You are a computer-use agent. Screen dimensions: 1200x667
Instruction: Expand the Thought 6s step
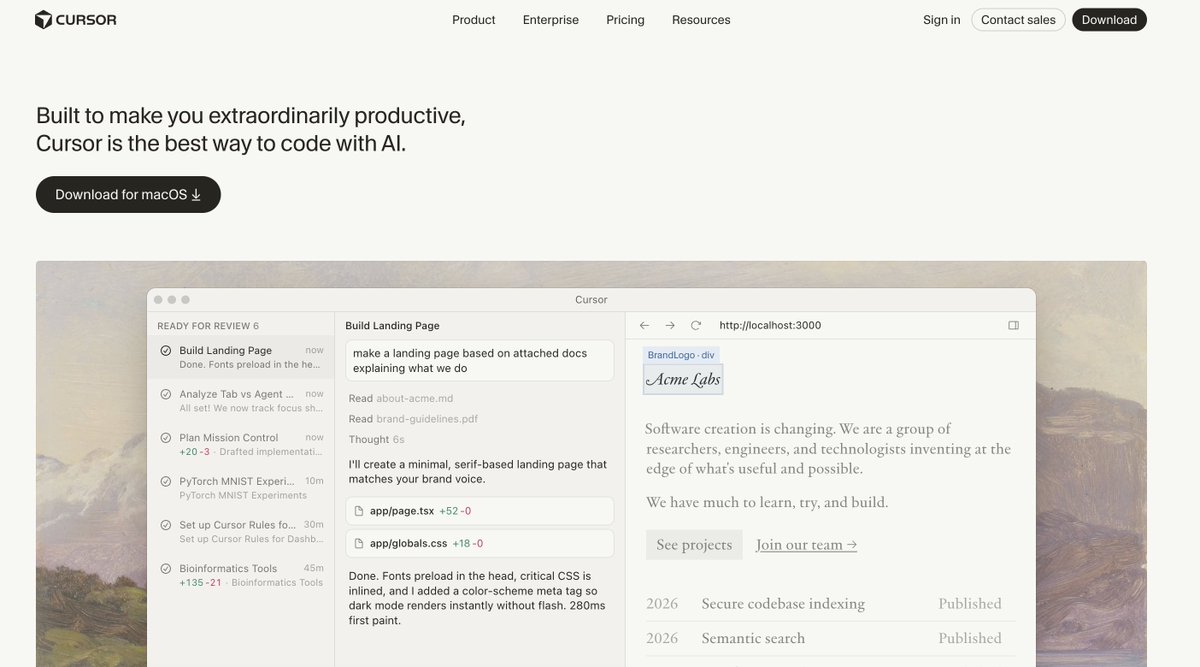click(x=377, y=439)
